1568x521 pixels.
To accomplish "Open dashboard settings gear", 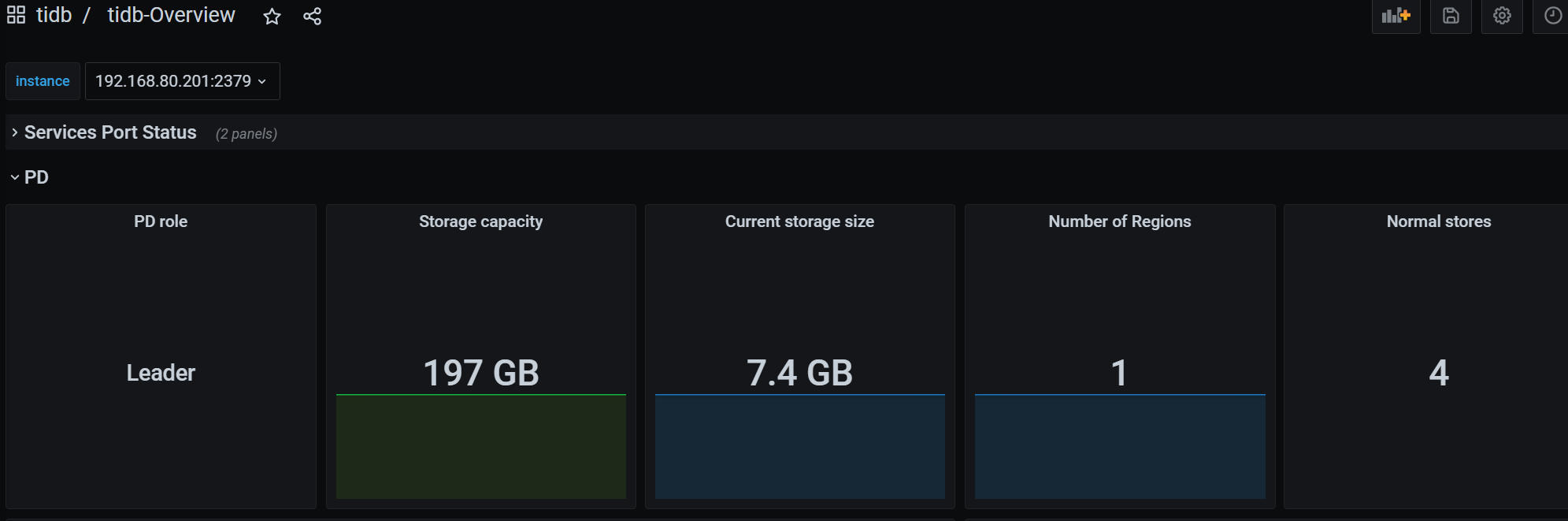I will coord(1502,16).
